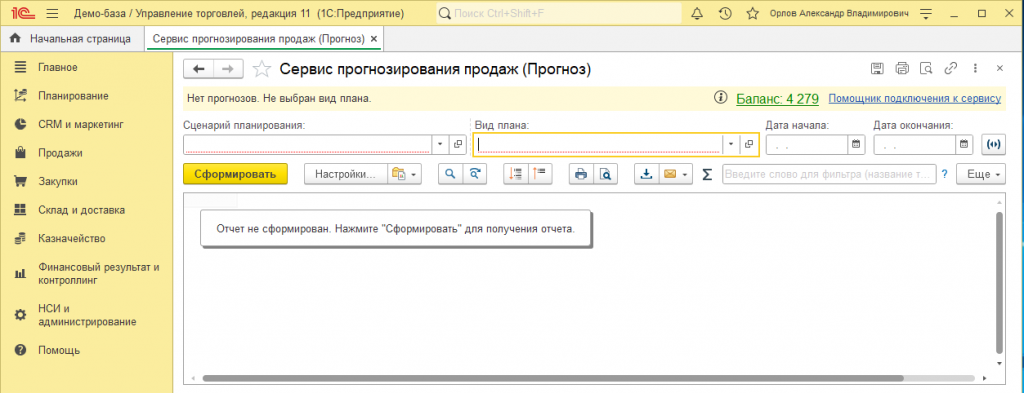
Task: Open the Планирование section
Action: tap(73, 95)
